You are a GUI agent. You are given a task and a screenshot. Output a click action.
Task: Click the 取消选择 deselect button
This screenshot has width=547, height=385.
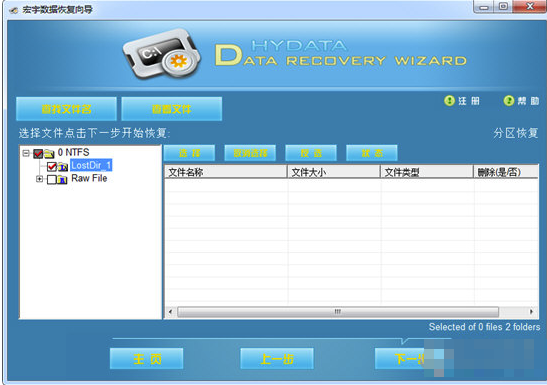[x=250, y=153]
